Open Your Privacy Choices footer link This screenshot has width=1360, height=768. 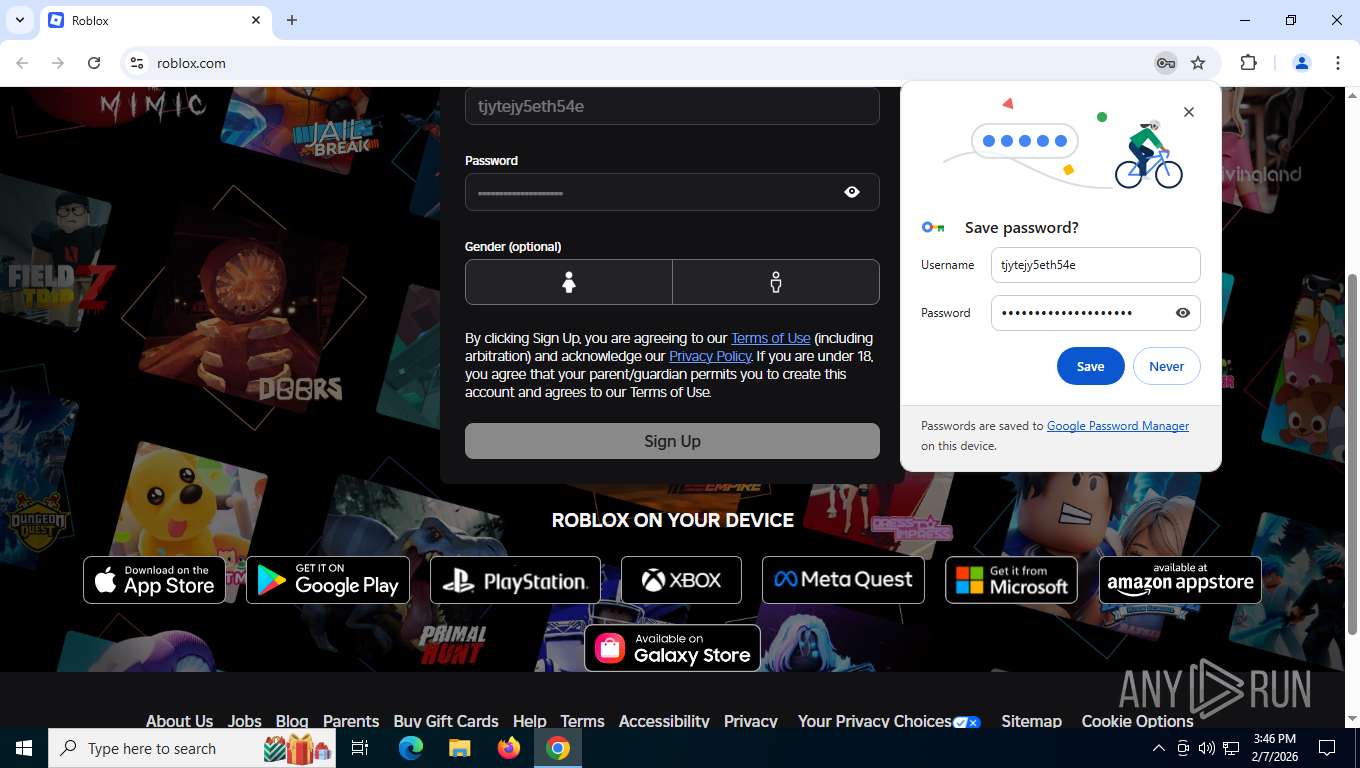coord(889,720)
